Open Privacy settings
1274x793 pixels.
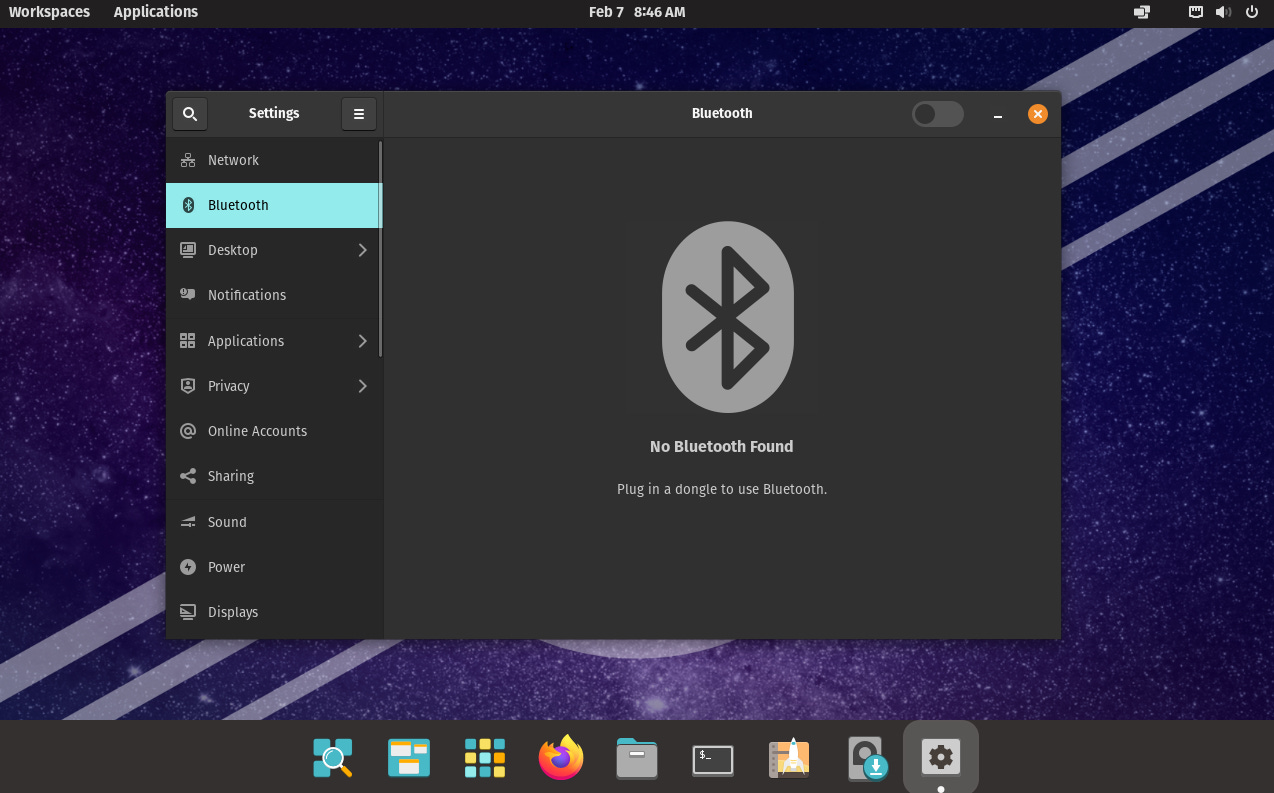pos(273,386)
